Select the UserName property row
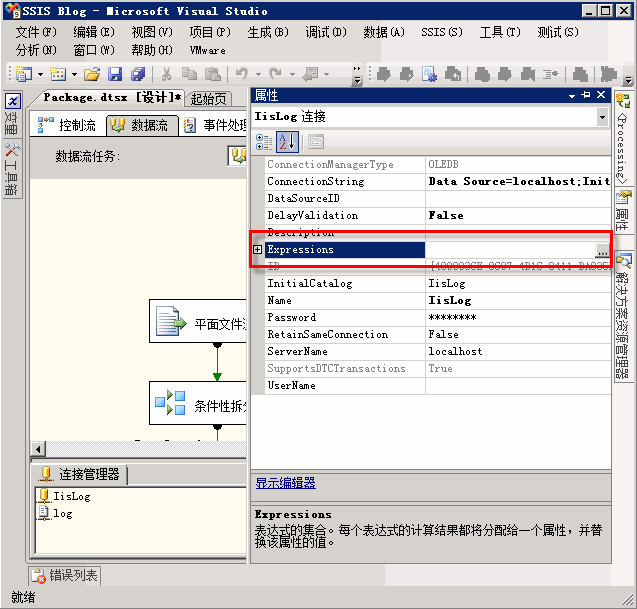Viewport: 637px width, 609px height. (438, 386)
